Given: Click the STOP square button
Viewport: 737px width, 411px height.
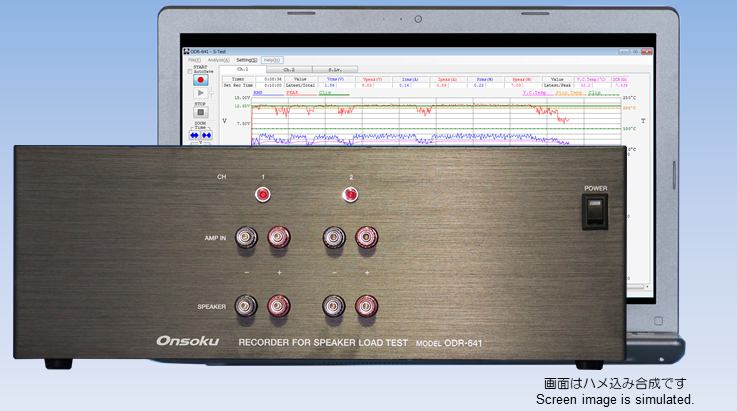Looking at the screenshot, I should [x=201, y=112].
